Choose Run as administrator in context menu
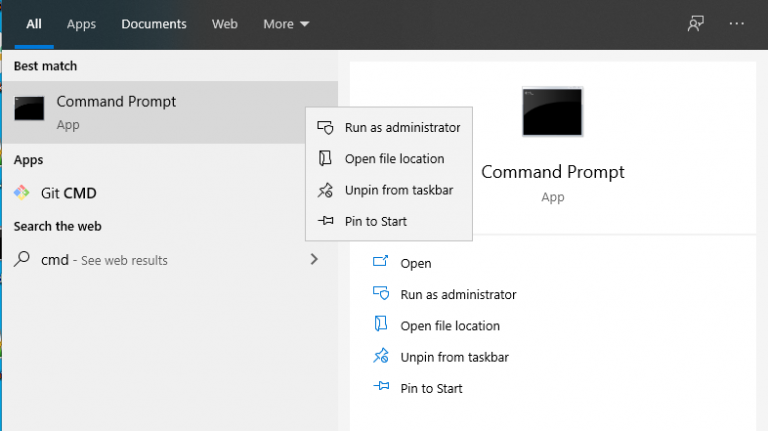 coord(402,128)
